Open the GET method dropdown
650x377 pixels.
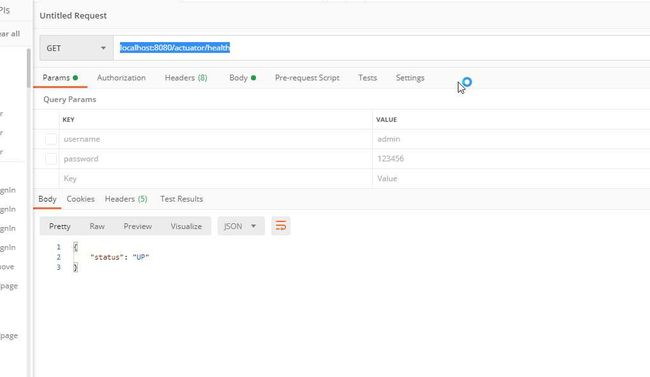pos(76,48)
